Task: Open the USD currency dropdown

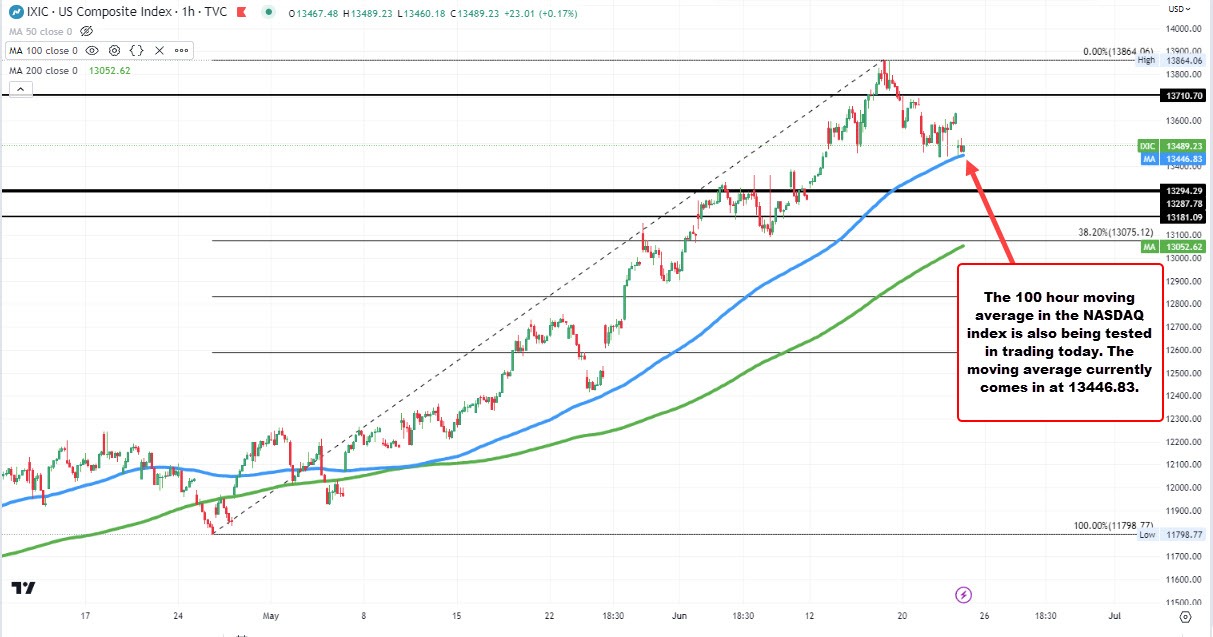Action: [1180, 8]
